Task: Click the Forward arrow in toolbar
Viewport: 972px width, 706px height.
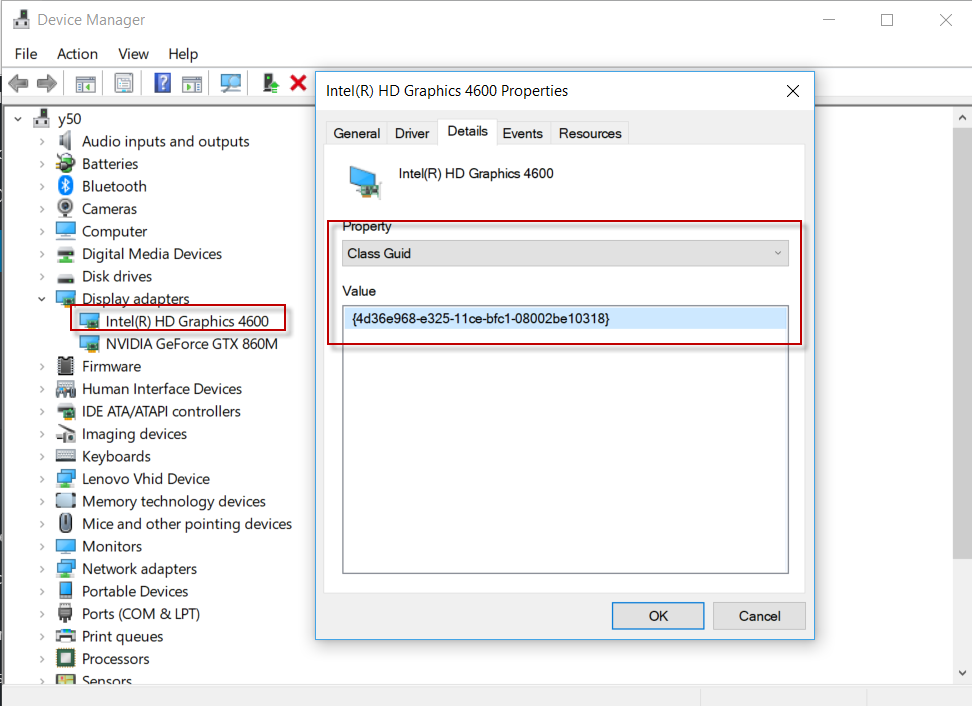Action: pos(47,83)
